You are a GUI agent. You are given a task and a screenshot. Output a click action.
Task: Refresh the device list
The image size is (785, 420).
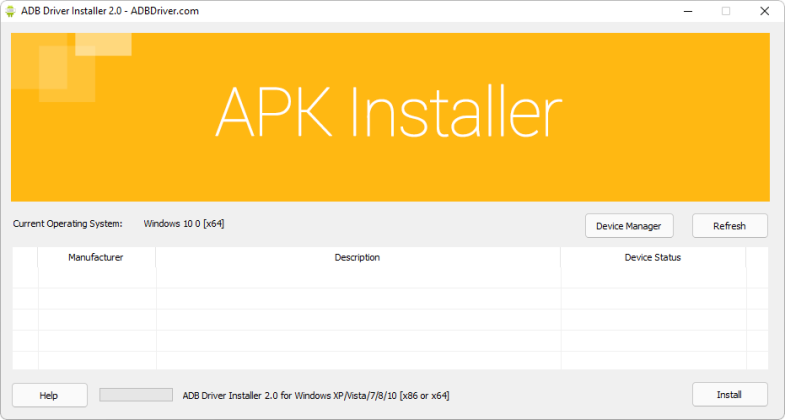(x=729, y=226)
